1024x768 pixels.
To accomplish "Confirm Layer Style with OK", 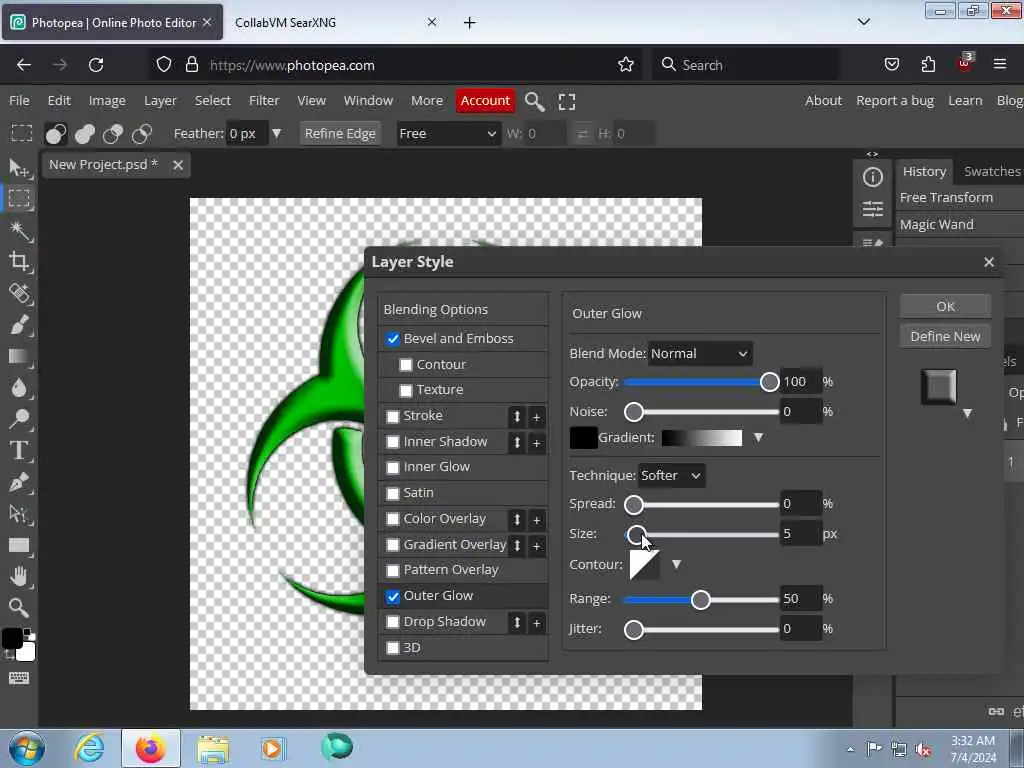I will (945, 306).
